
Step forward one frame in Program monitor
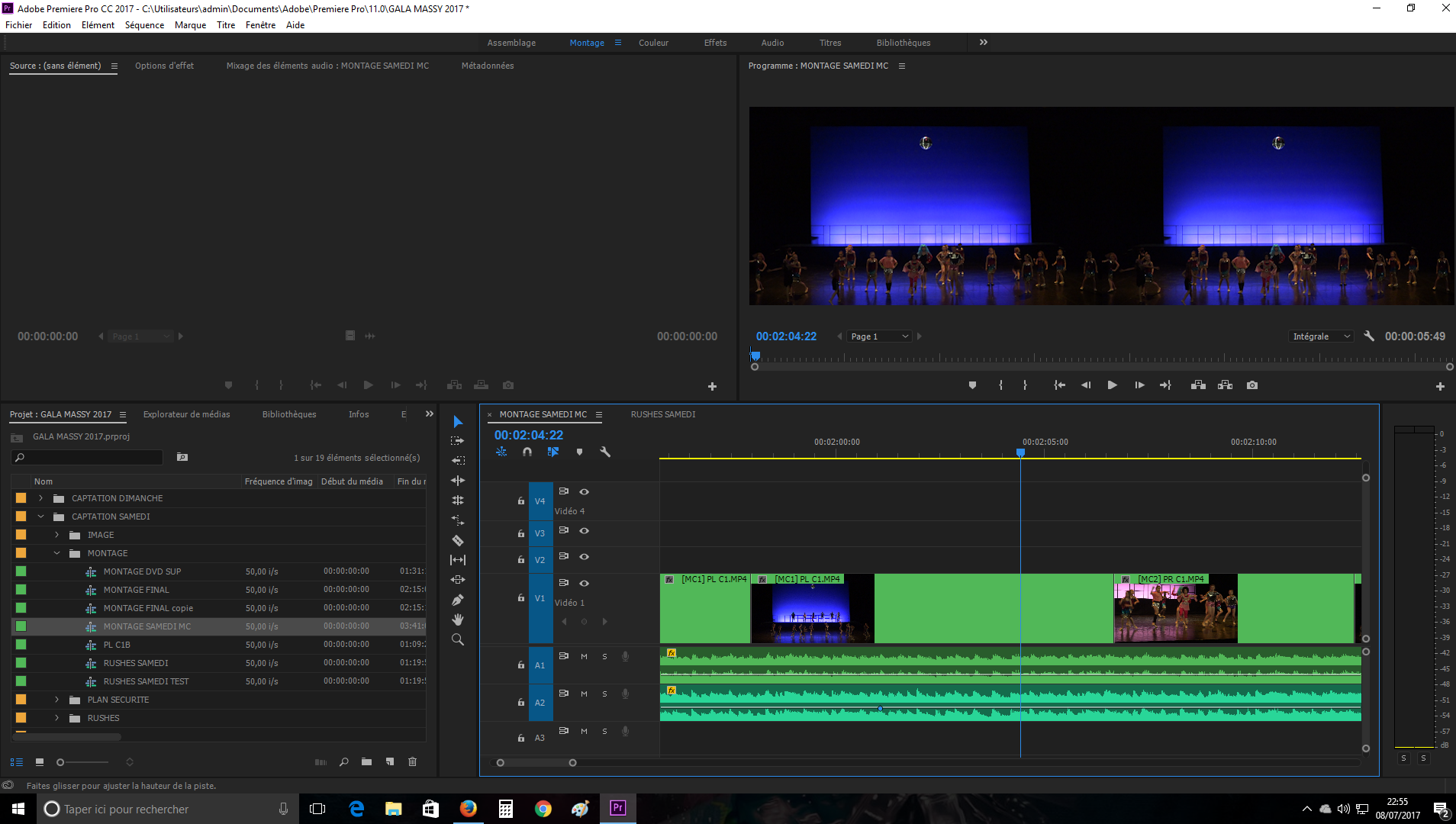pos(1139,385)
